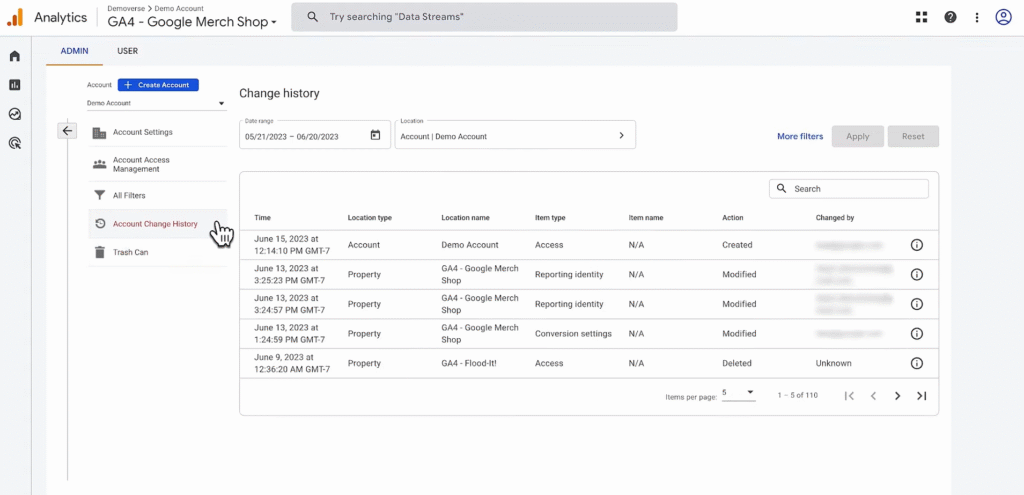Click the Date range field
Image resolution: width=1024 pixels, height=495 pixels.
coord(314,135)
